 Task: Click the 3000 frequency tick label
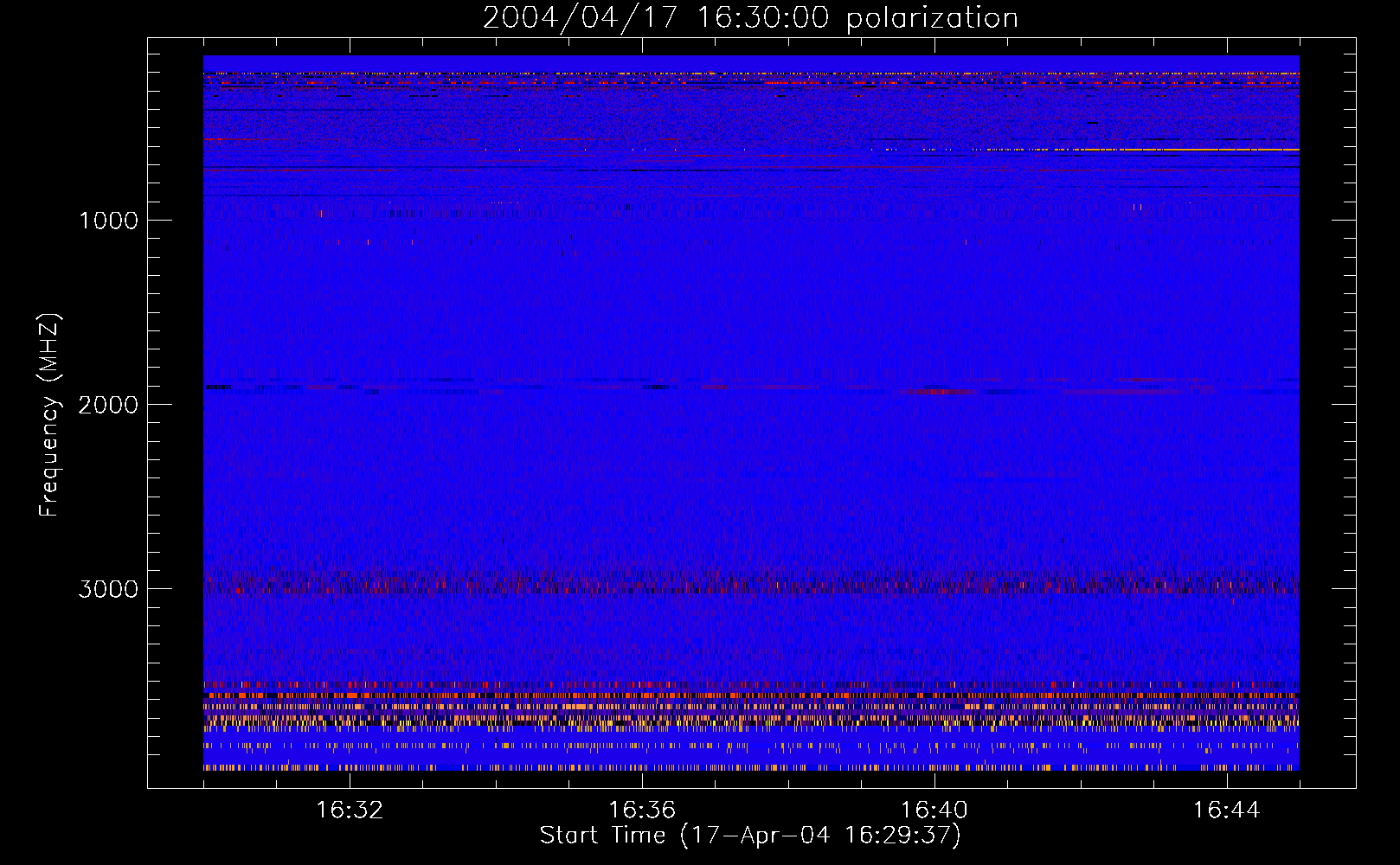[x=108, y=589]
